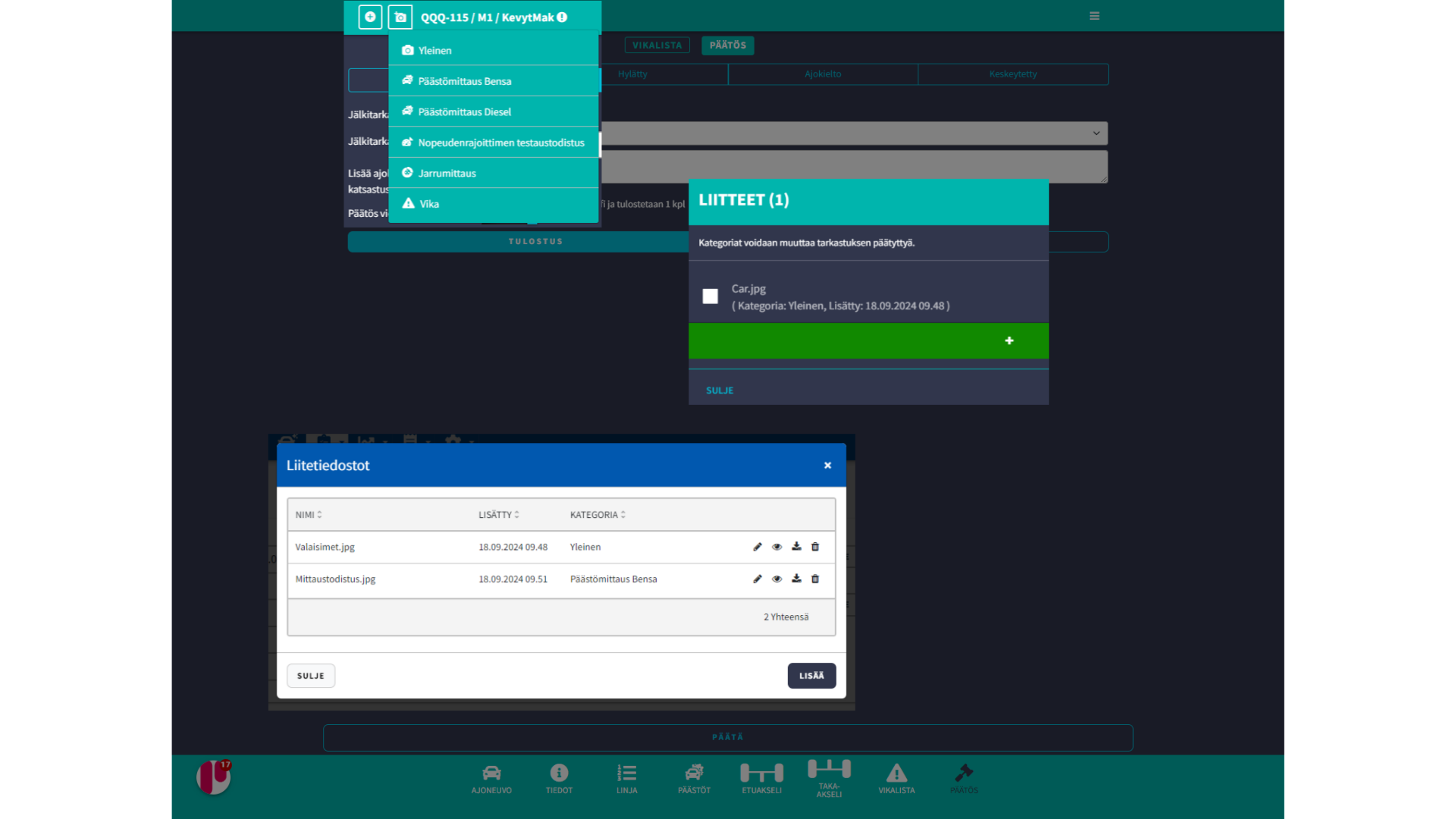Select the Ajokielto decision option
Image resolution: width=1456 pixels, height=819 pixels.
pyautogui.click(x=823, y=74)
